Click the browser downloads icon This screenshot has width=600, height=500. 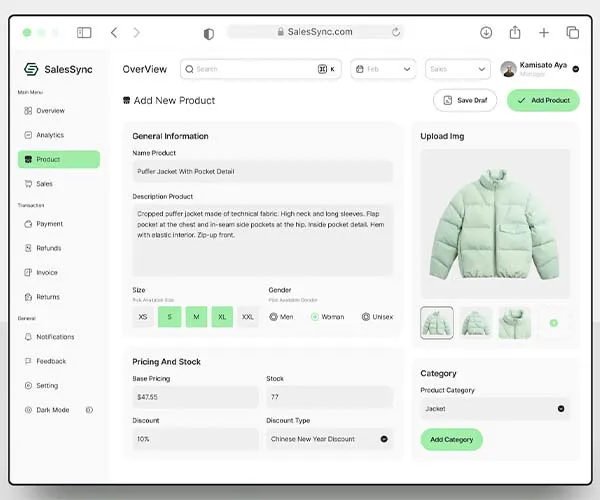tap(486, 33)
